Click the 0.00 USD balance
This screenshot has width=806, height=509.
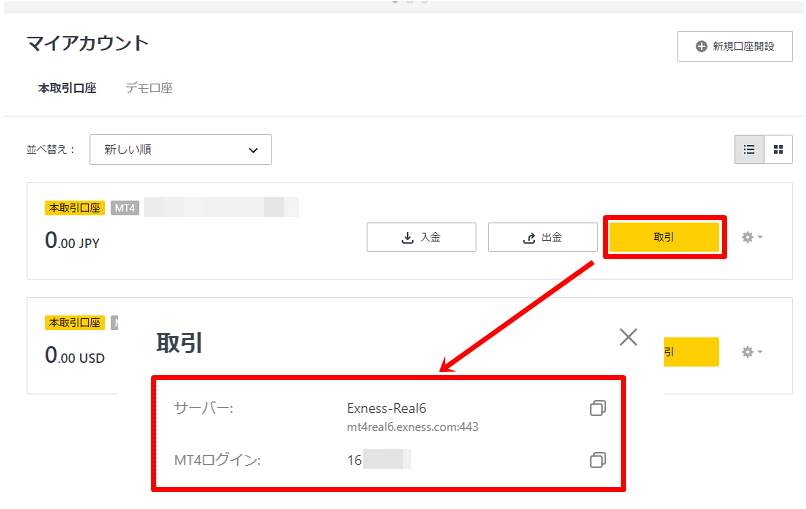74,355
